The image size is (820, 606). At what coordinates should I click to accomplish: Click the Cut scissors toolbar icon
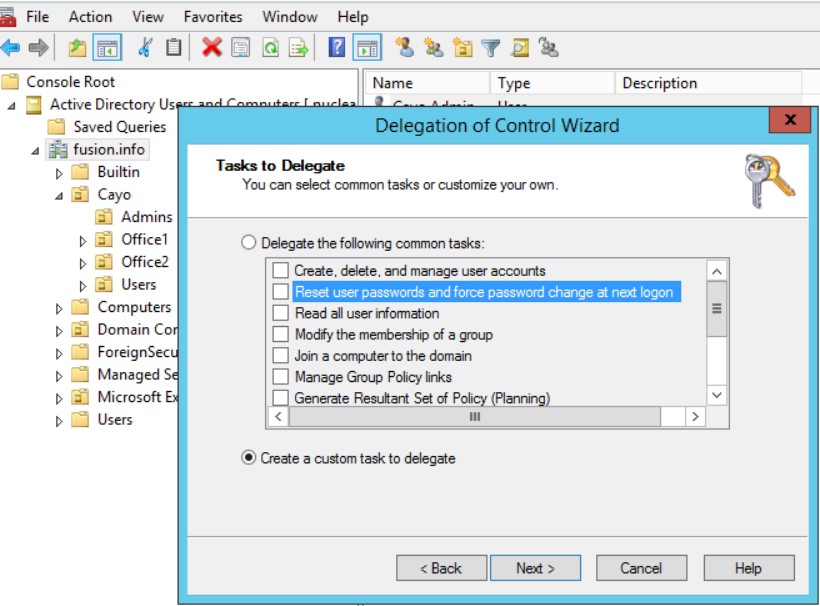point(145,48)
